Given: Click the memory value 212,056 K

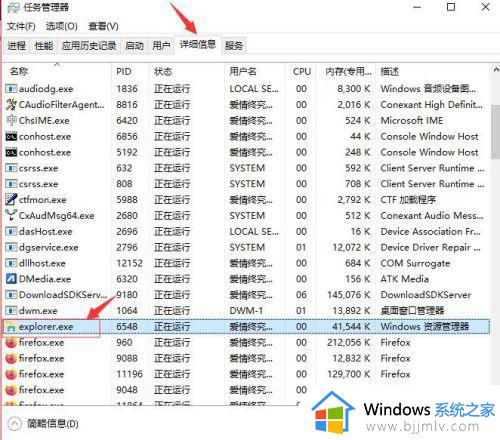Looking at the screenshot, I should (x=349, y=342).
